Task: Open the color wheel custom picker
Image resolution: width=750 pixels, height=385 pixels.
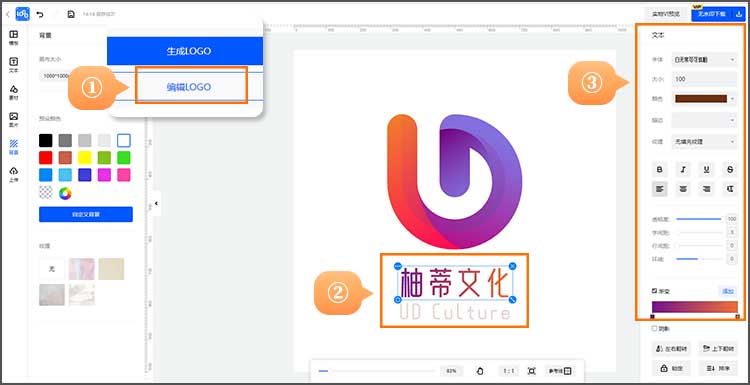Action: click(x=65, y=193)
